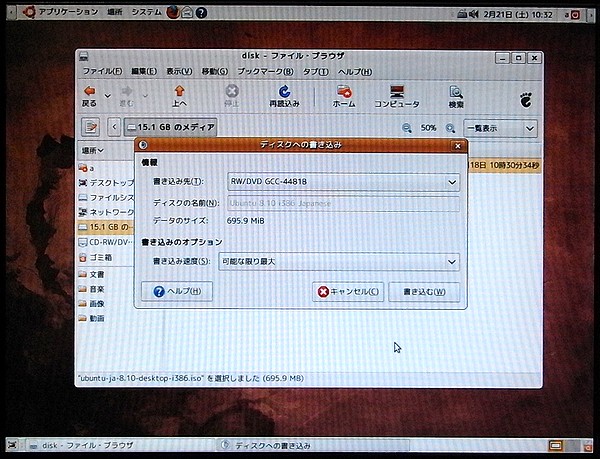Click the show desktop icon in bottom panel
The image size is (600, 459).
pos(13,445)
